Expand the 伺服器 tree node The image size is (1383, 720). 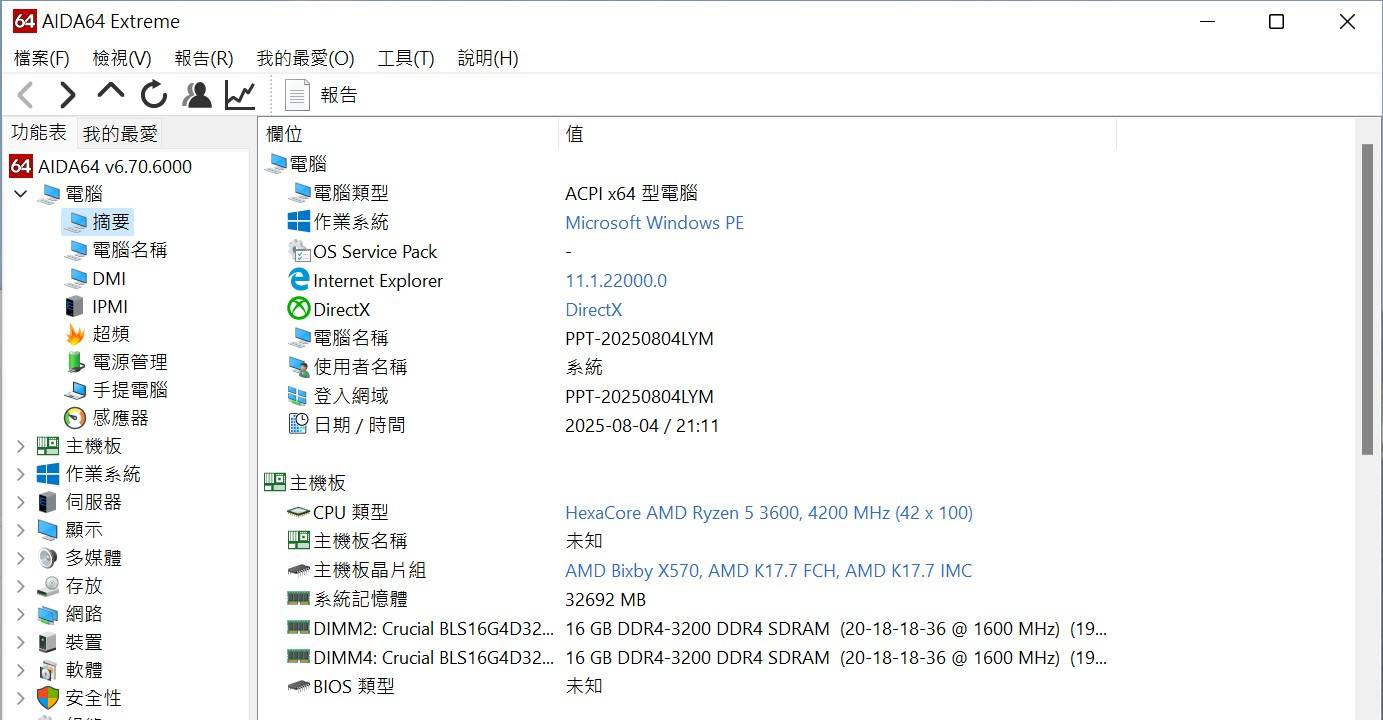click(20, 502)
